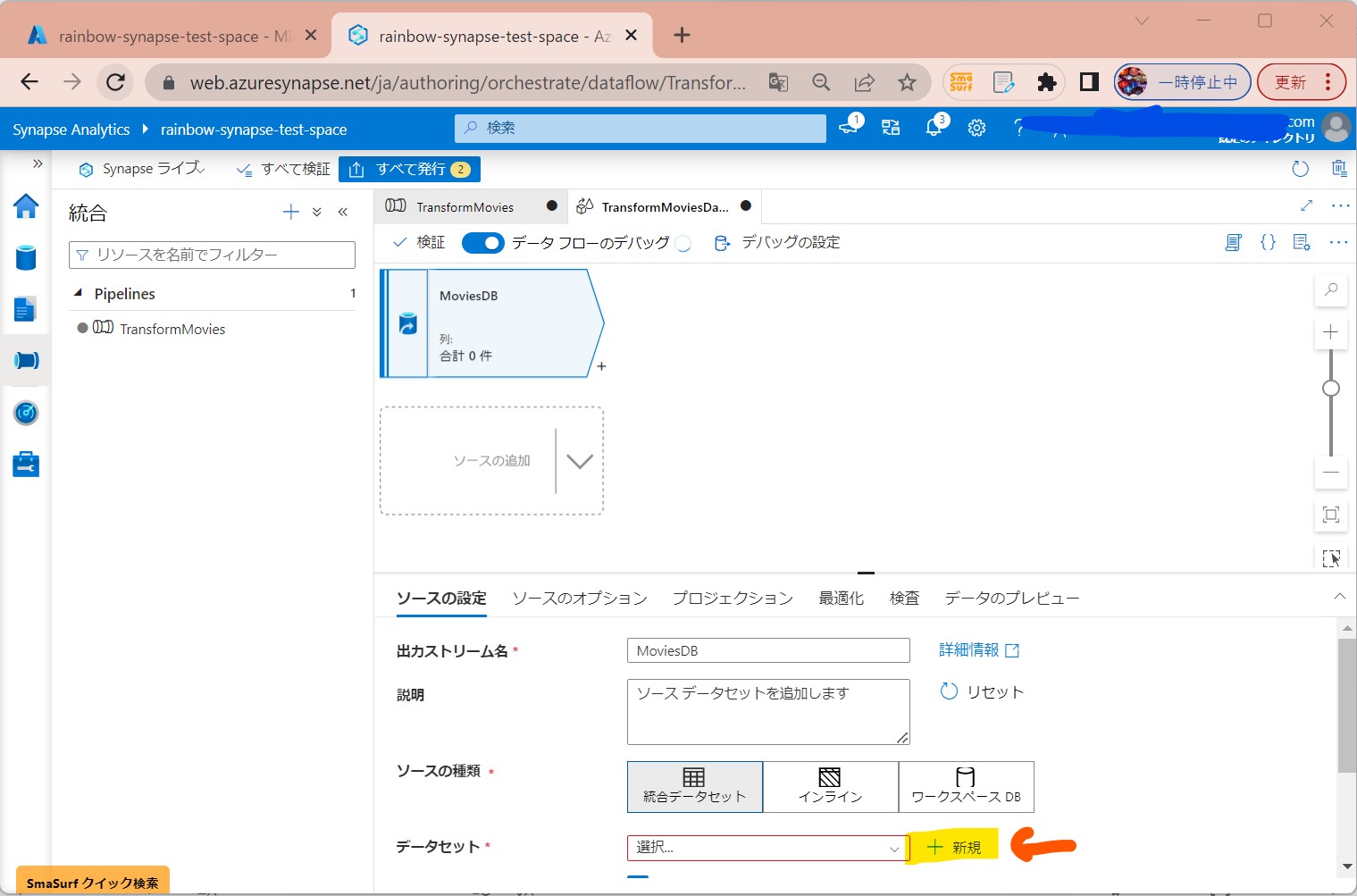
Task: Fit the canvas to screen icon
Action: 1331,515
